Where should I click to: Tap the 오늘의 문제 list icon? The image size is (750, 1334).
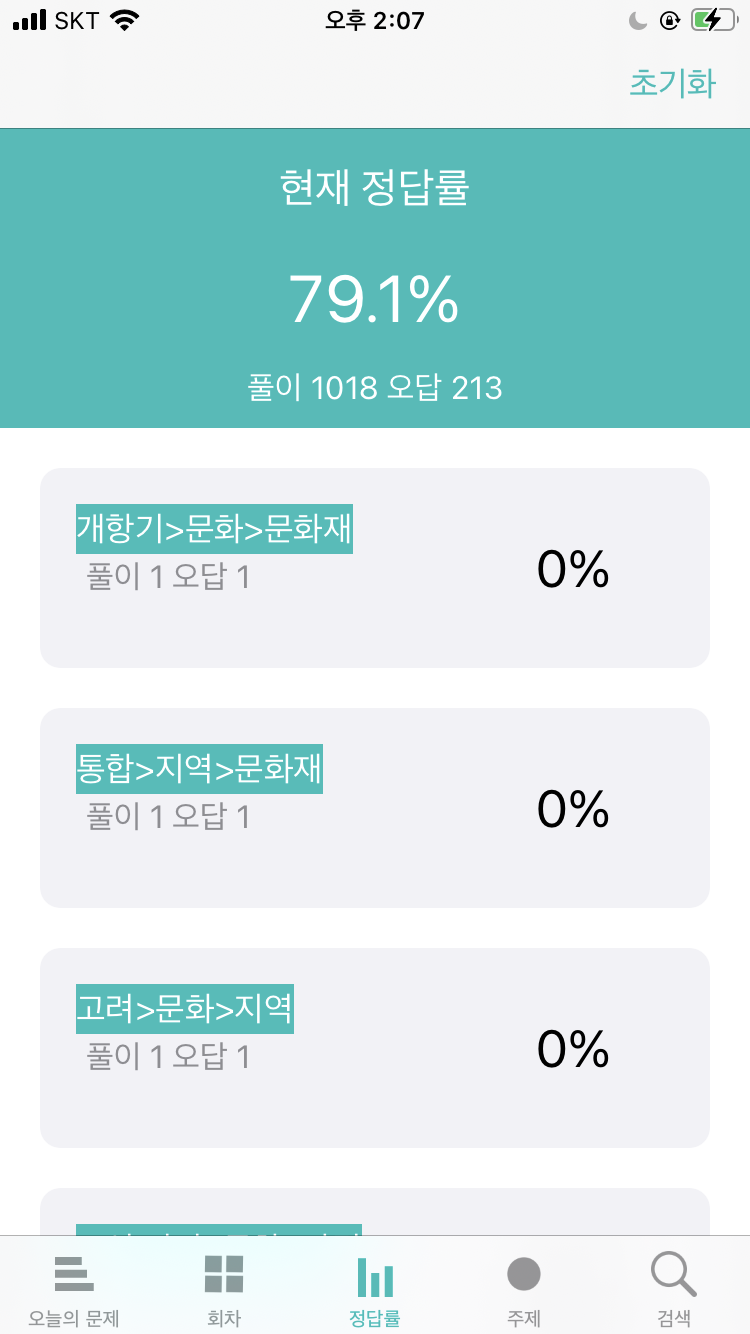pyautogui.click(x=74, y=1275)
